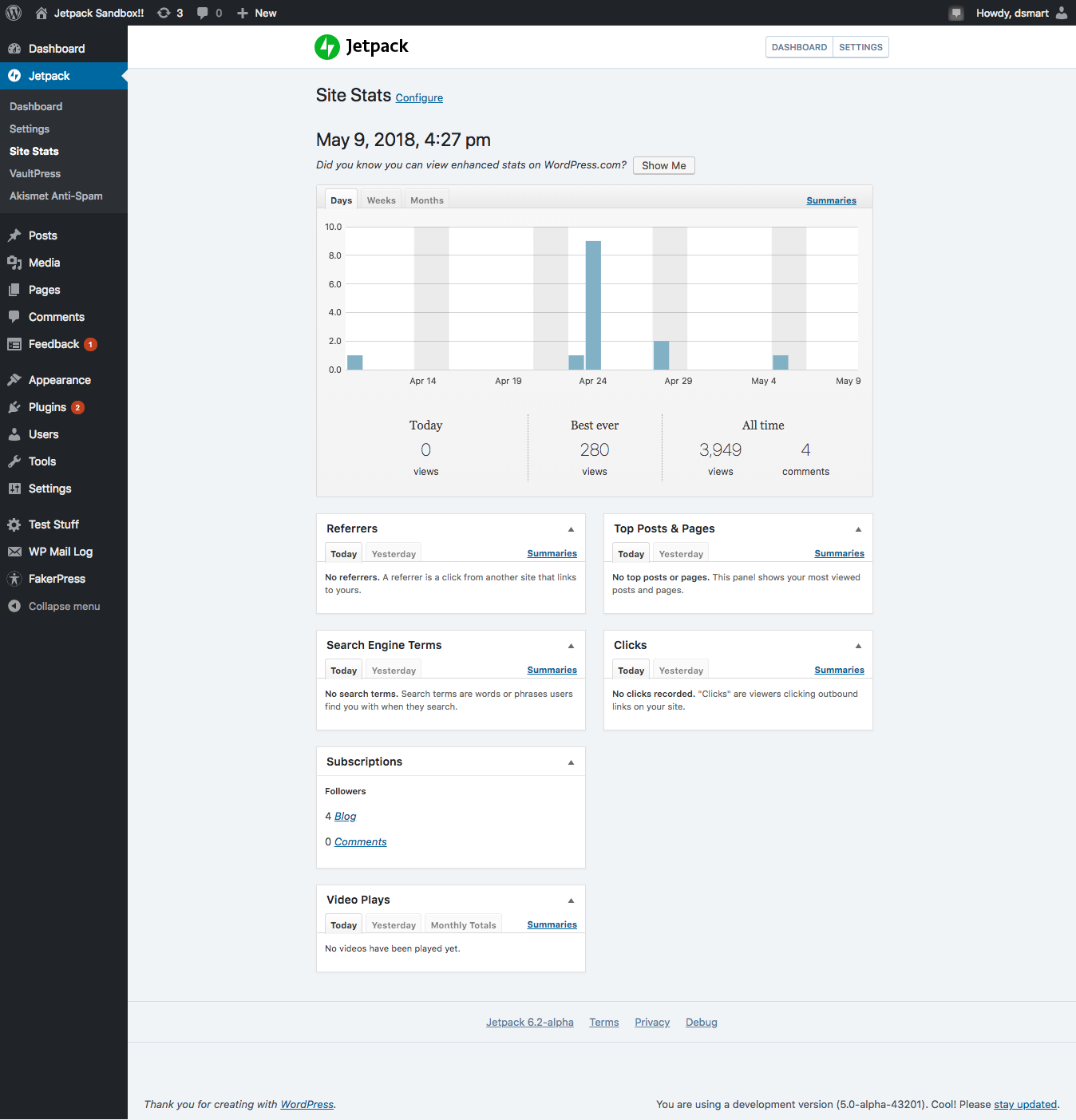Show Yesterday tab in Clicks
This screenshot has height=1120, width=1076.
681,670
